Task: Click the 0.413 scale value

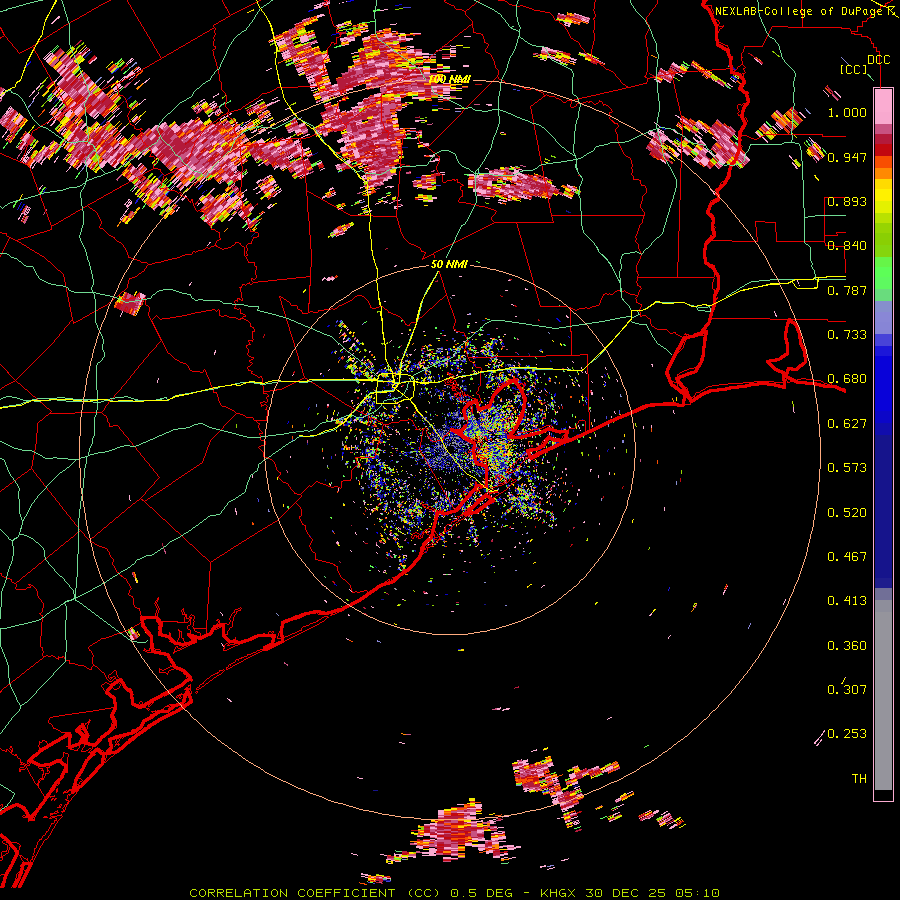Action: click(847, 601)
